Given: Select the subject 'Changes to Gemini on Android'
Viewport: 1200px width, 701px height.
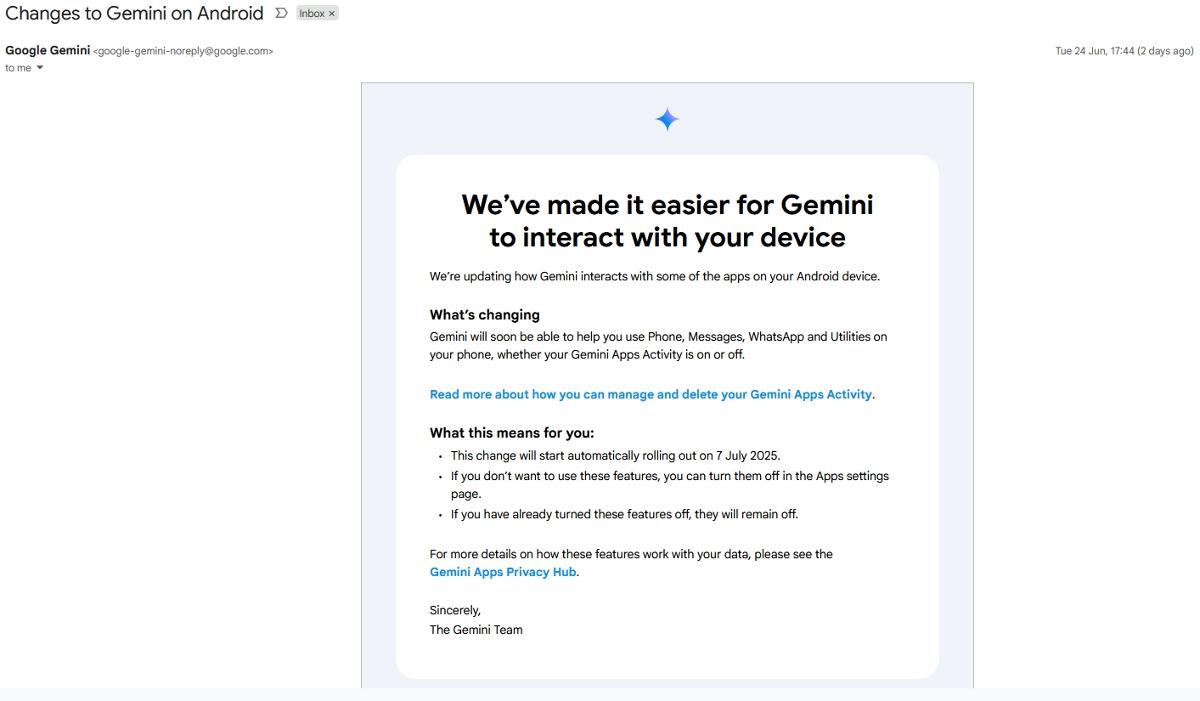Looking at the screenshot, I should click(136, 13).
